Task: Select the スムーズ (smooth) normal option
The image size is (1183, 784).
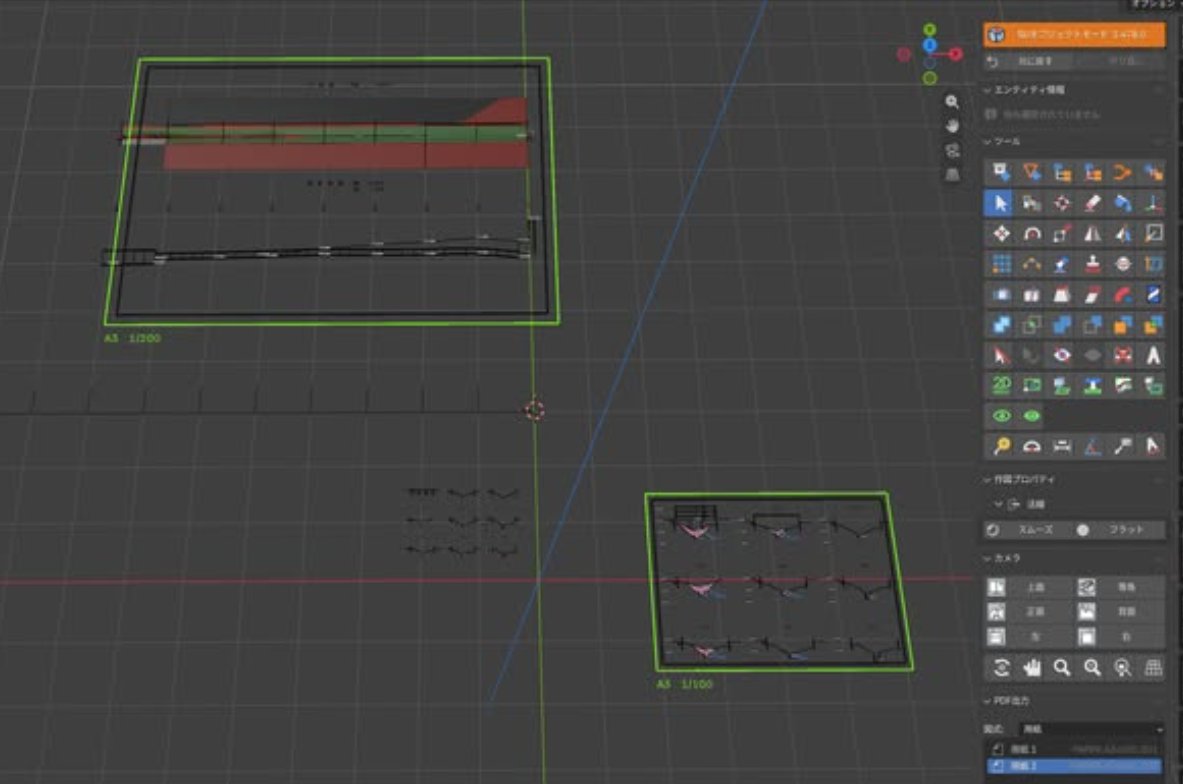Action: click(1028, 530)
